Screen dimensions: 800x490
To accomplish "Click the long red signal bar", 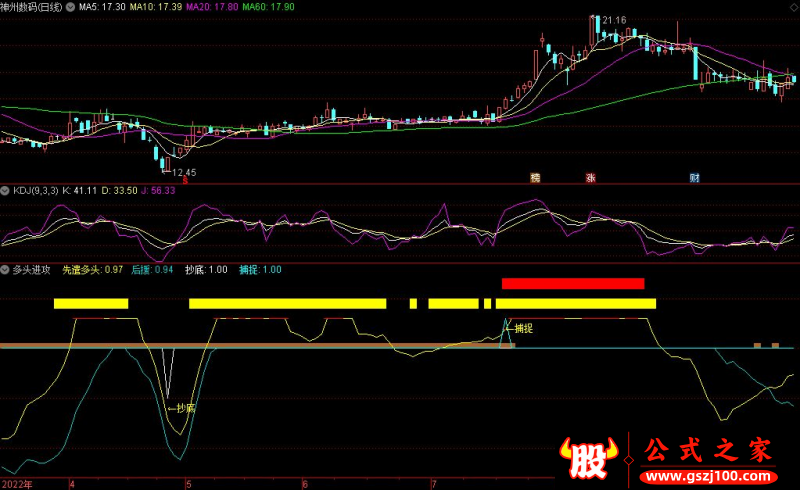I will click(x=573, y=284).
